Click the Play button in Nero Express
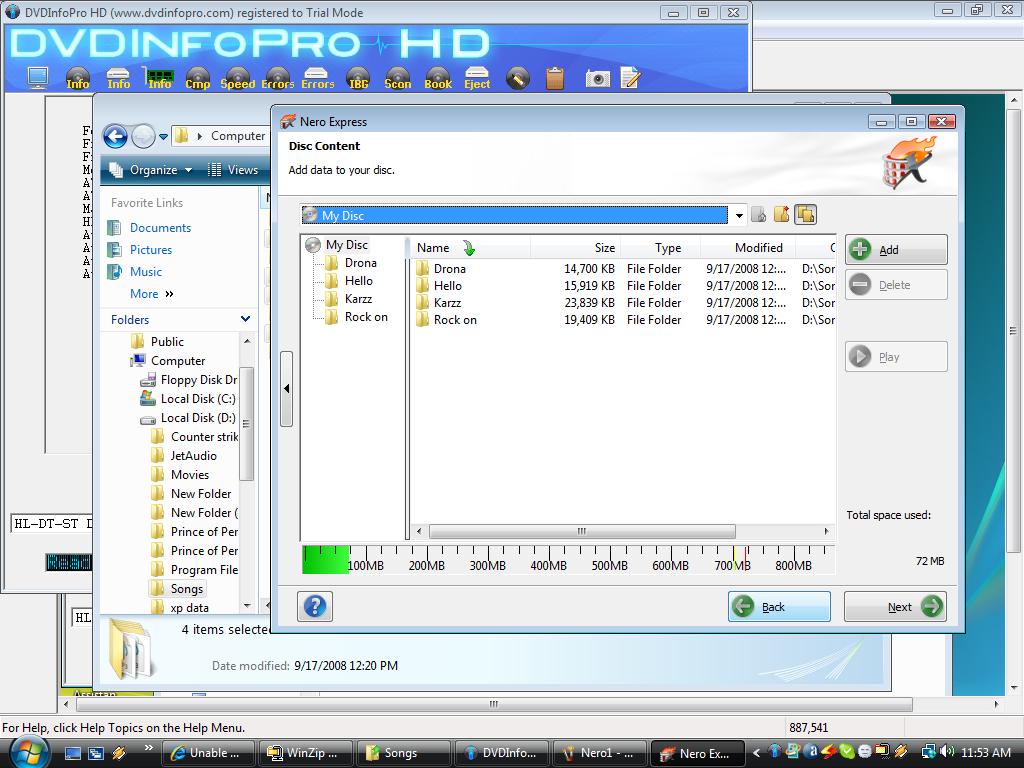Viewport: 1024px width, 768px height. pos(896,357)
